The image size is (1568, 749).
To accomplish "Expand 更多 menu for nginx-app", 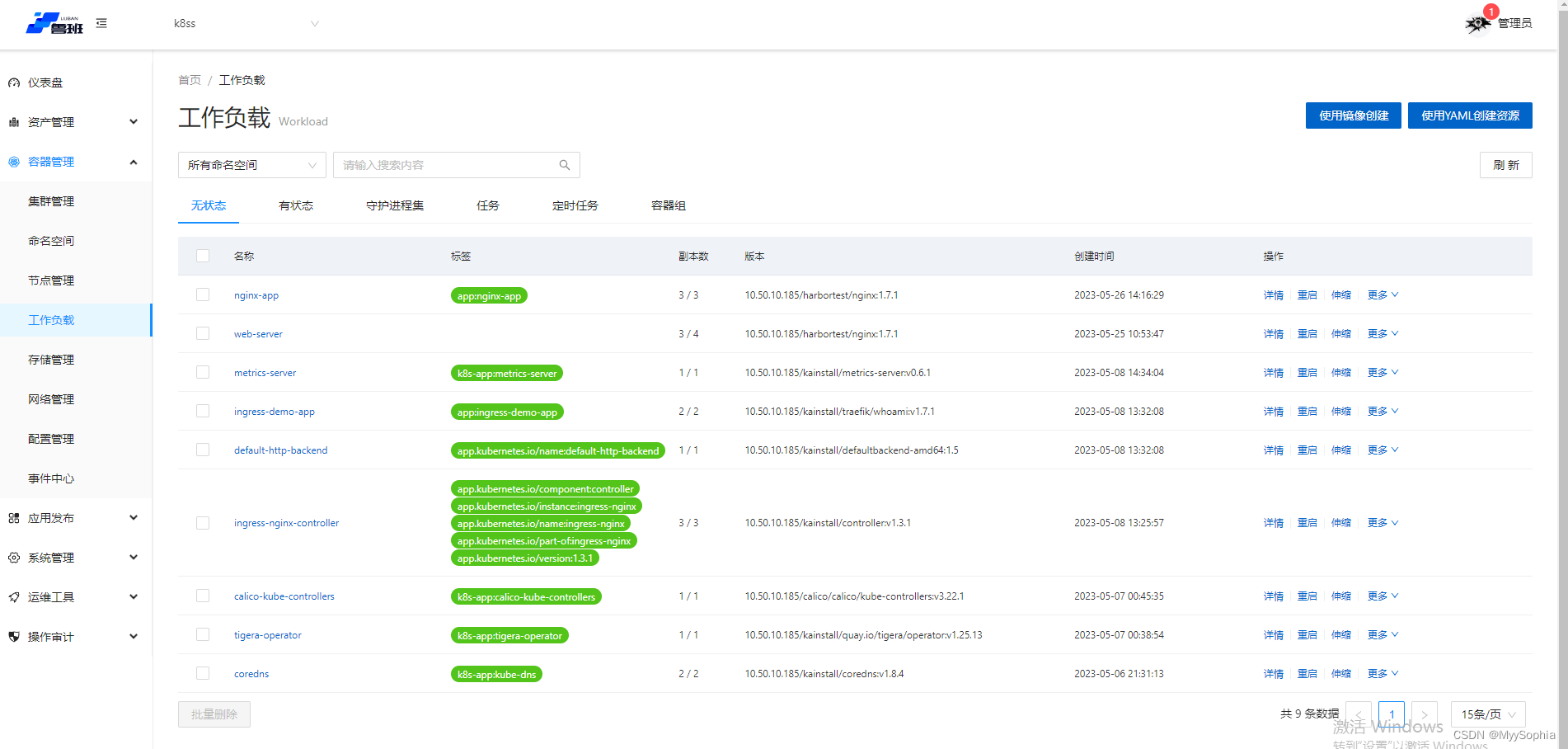I will (x=1383, y=294).
